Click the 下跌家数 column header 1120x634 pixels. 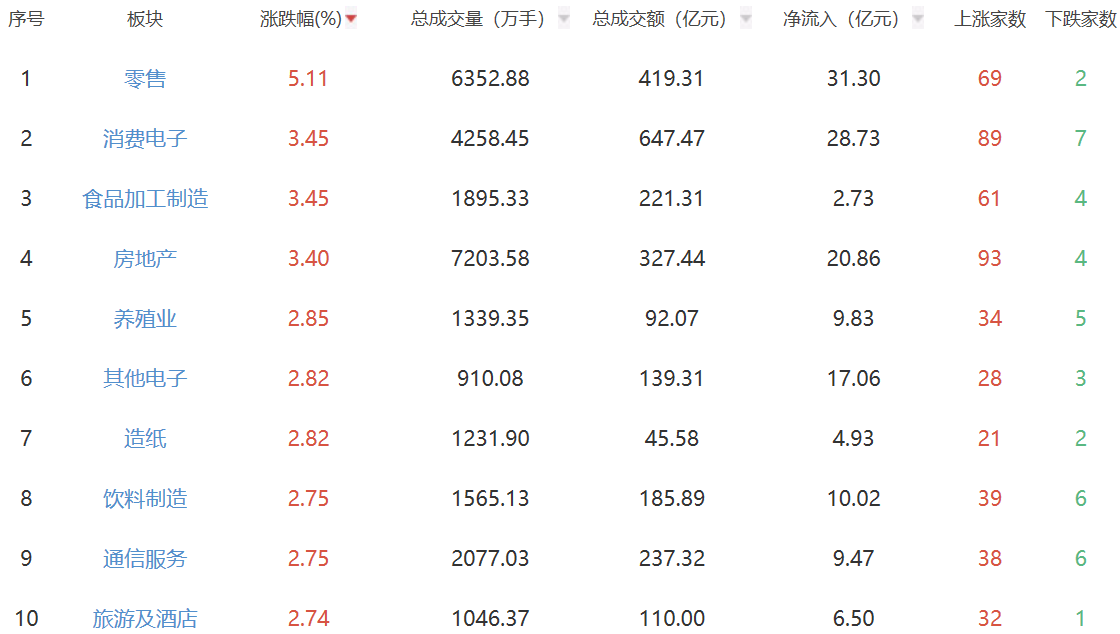pos(1081,19)
